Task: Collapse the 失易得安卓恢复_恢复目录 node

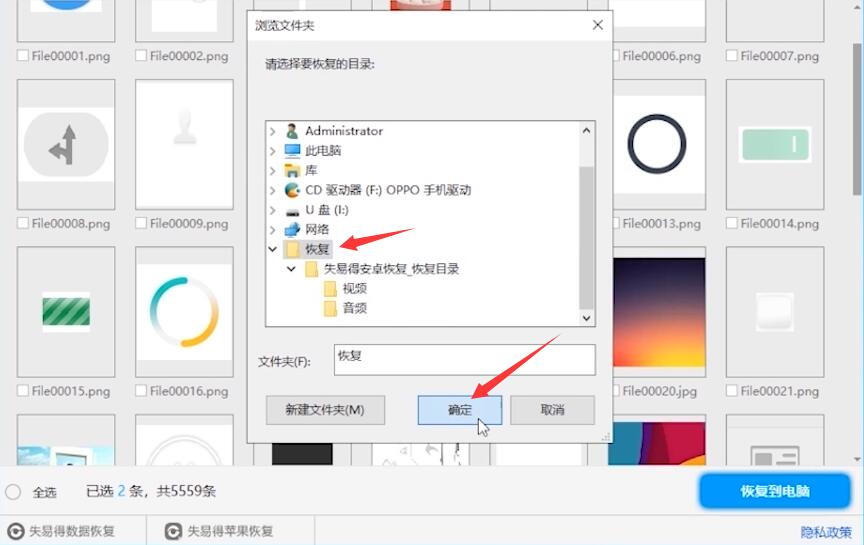Action: [x=291, y=269]
